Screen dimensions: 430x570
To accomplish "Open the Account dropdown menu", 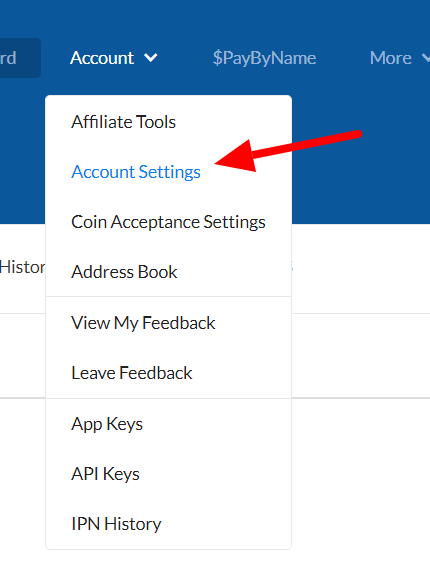I will point(114,58).
